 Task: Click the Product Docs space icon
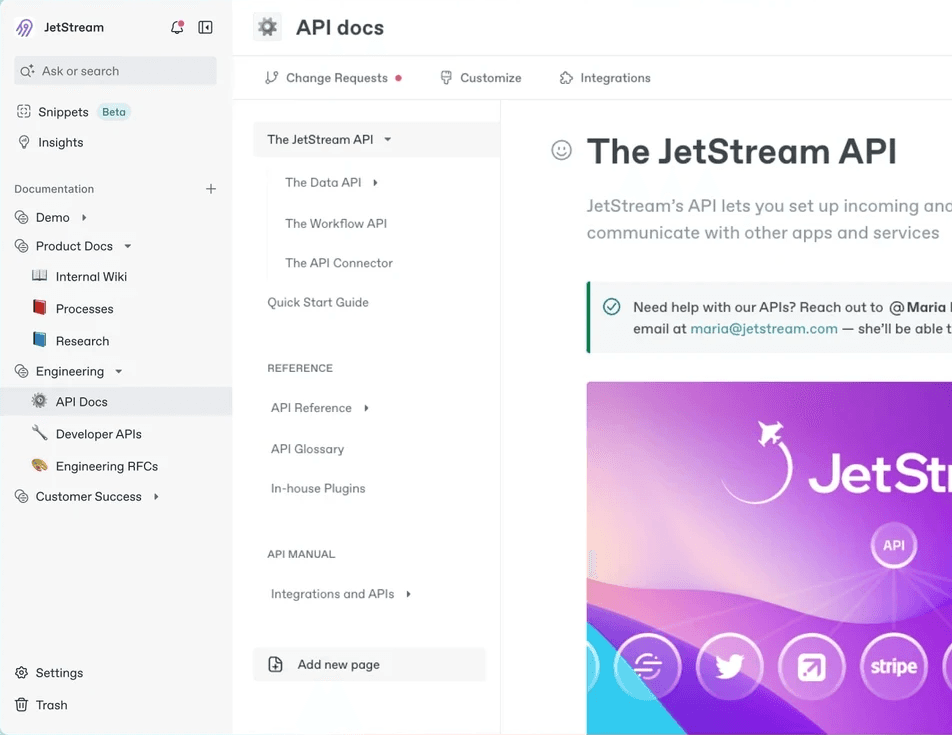21,246
